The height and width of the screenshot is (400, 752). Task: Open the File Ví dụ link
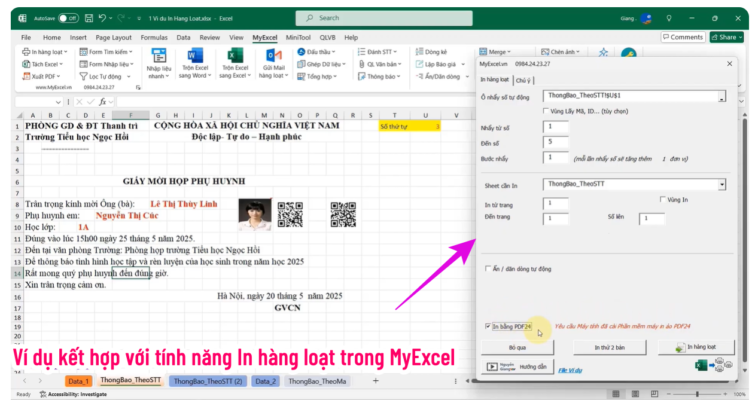click(572, 369)
